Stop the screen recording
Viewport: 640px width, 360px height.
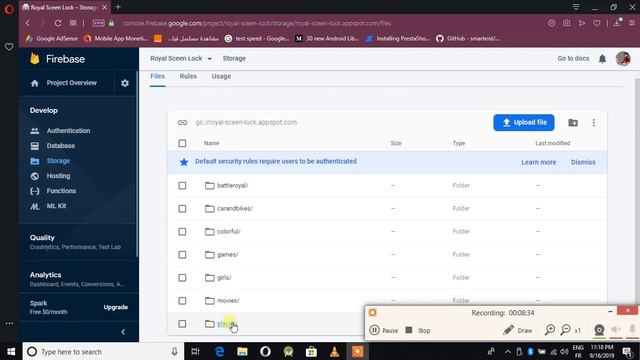[x=418, y=330]
